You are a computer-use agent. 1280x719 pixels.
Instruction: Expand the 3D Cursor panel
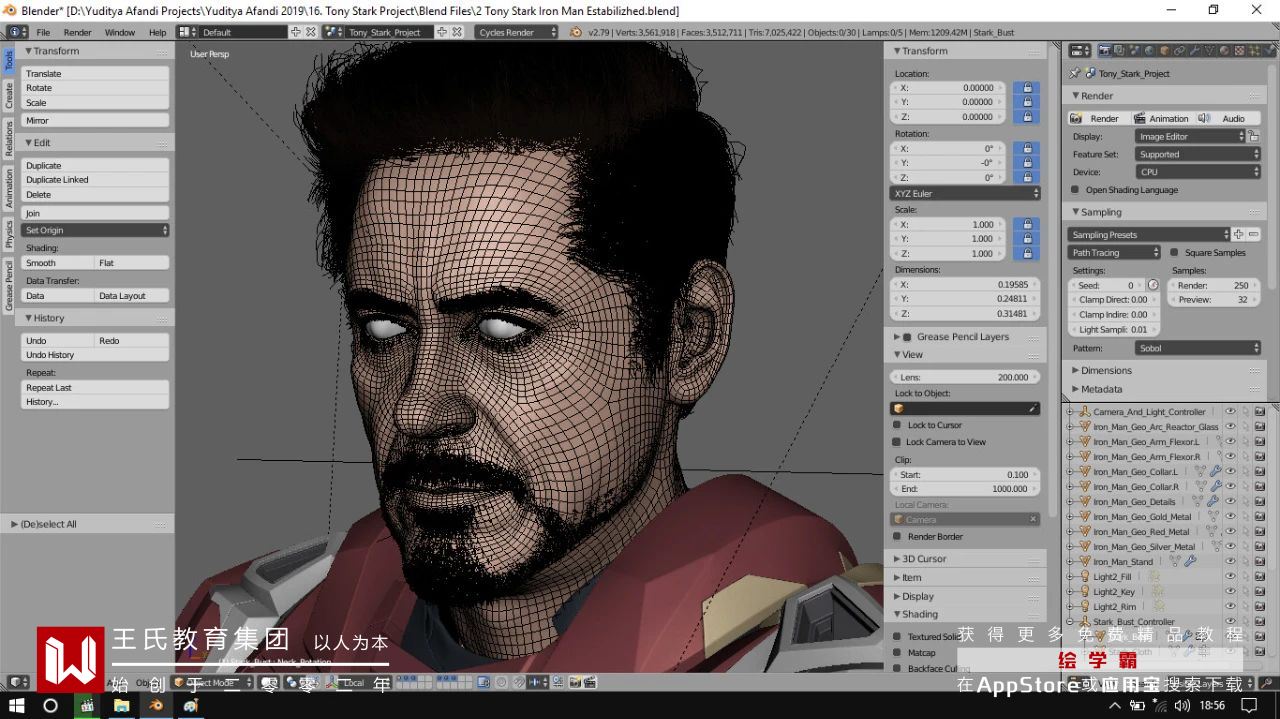(x=923, y=559)
